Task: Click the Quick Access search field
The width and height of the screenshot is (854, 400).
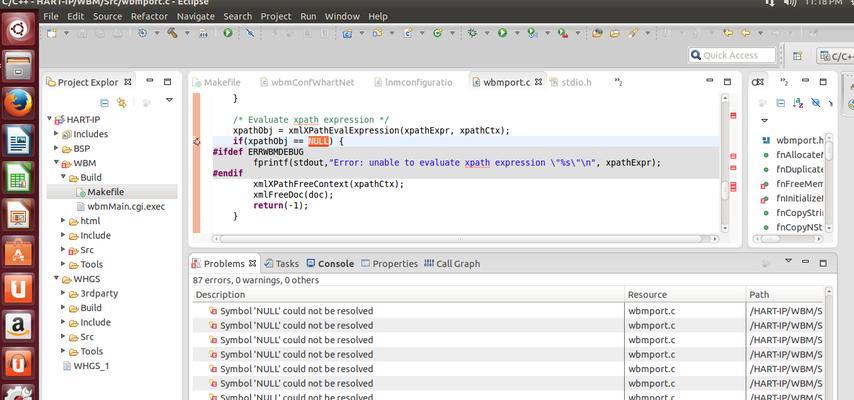Action: [731, 55]
